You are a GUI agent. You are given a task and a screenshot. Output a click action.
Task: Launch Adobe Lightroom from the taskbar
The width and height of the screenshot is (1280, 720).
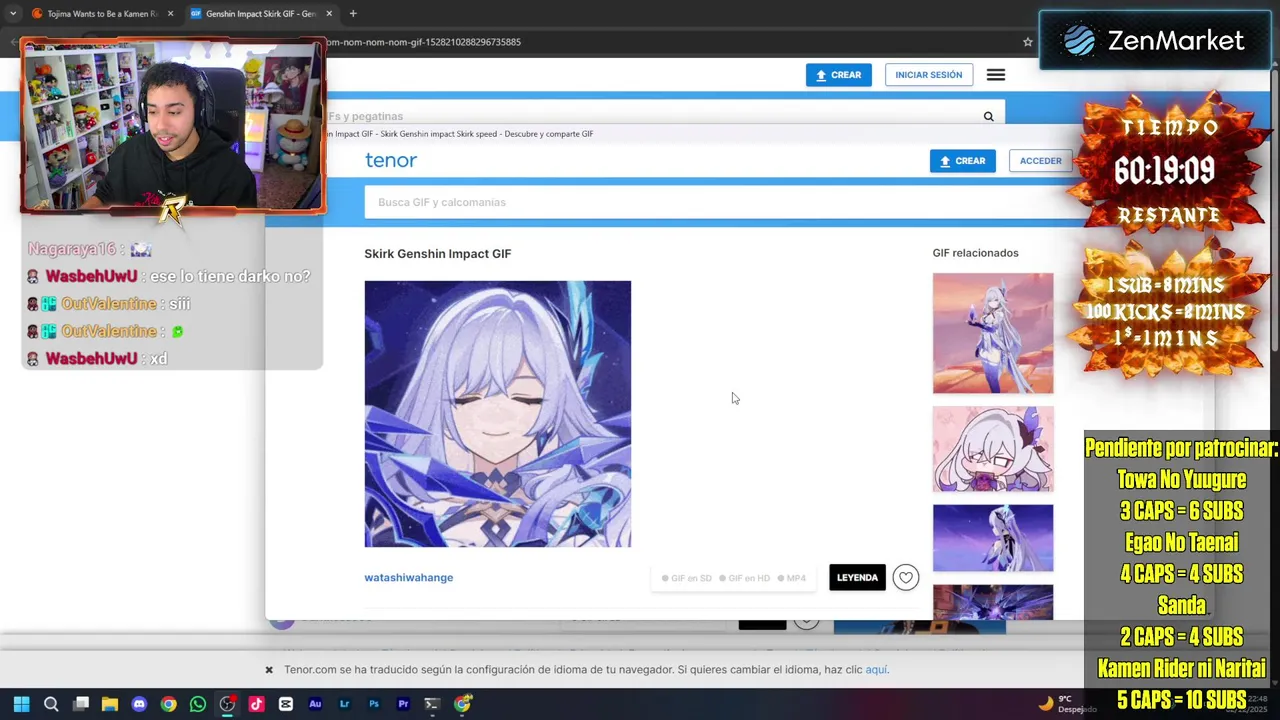pyautogui.click(x=344, y=704)
